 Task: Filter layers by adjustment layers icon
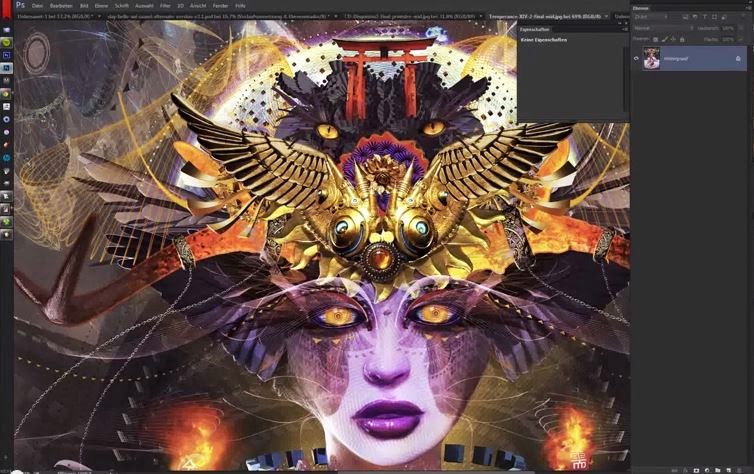coord(695,17)
